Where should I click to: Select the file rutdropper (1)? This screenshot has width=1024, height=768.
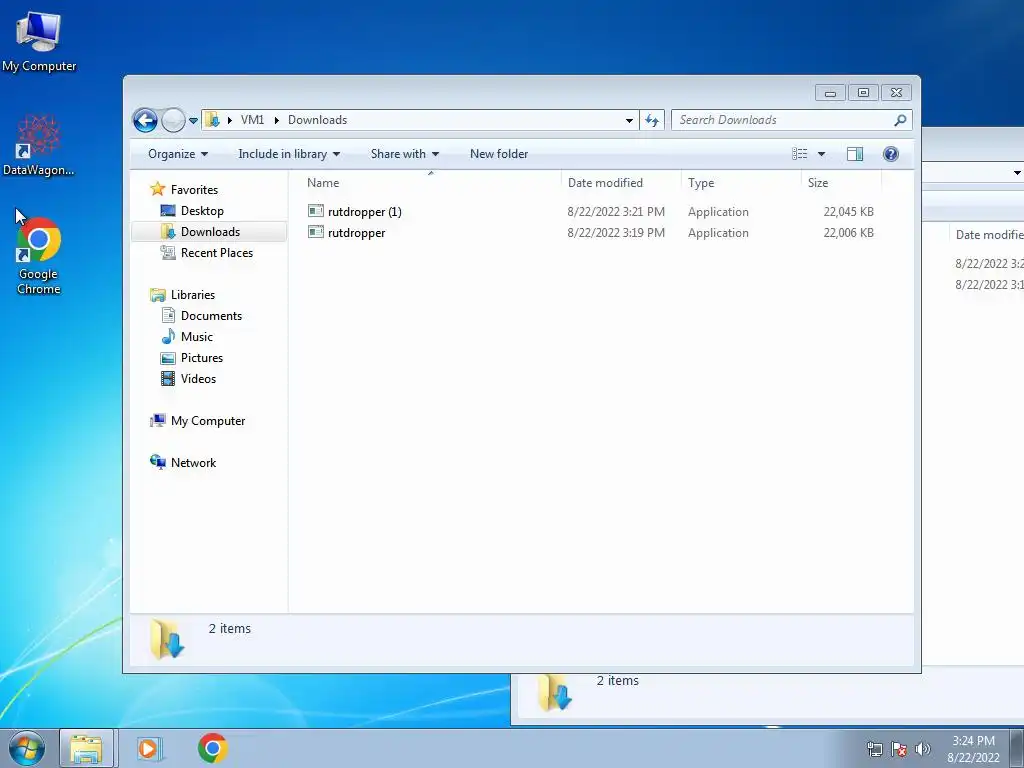point(364,212)
